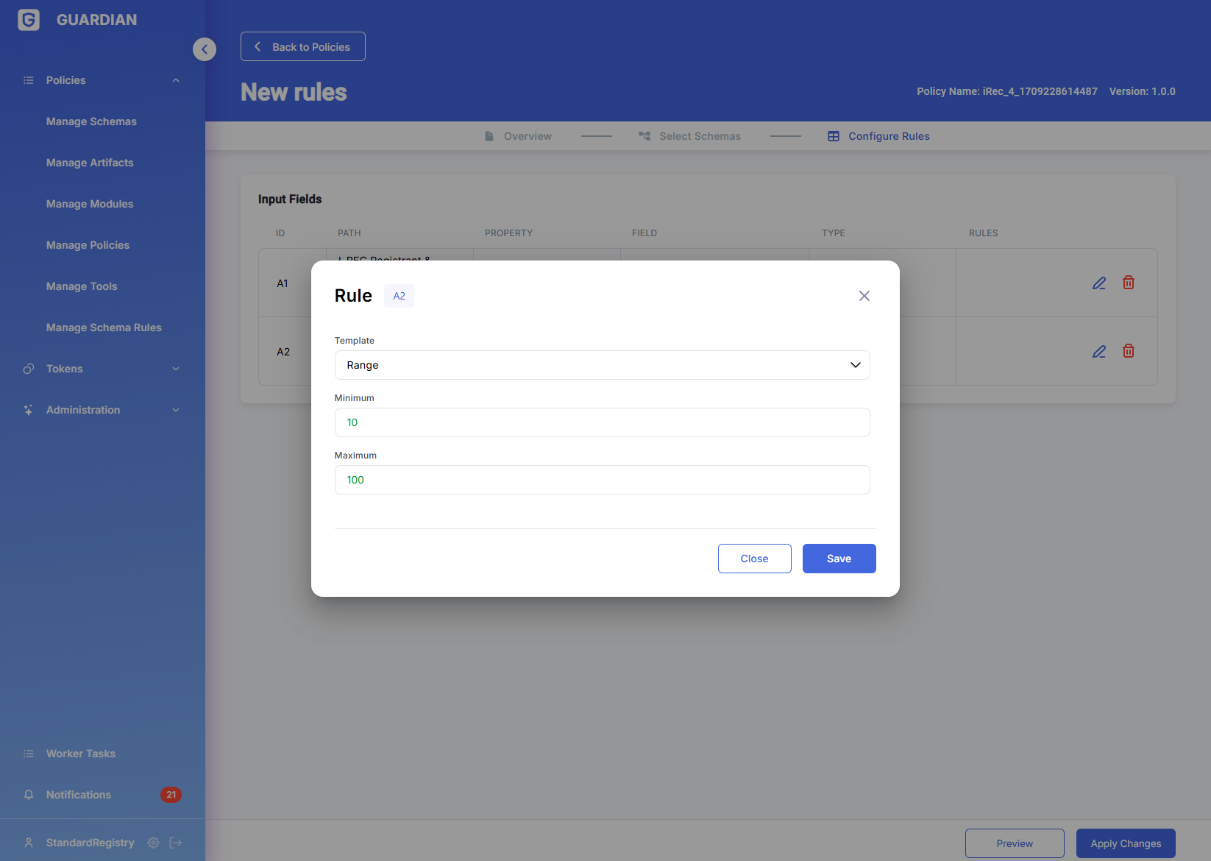The height and width of the screenshot is (861, 1211).
Task: Click the edit pencil icon for row A2
Action: click(x=1099, y=351)
